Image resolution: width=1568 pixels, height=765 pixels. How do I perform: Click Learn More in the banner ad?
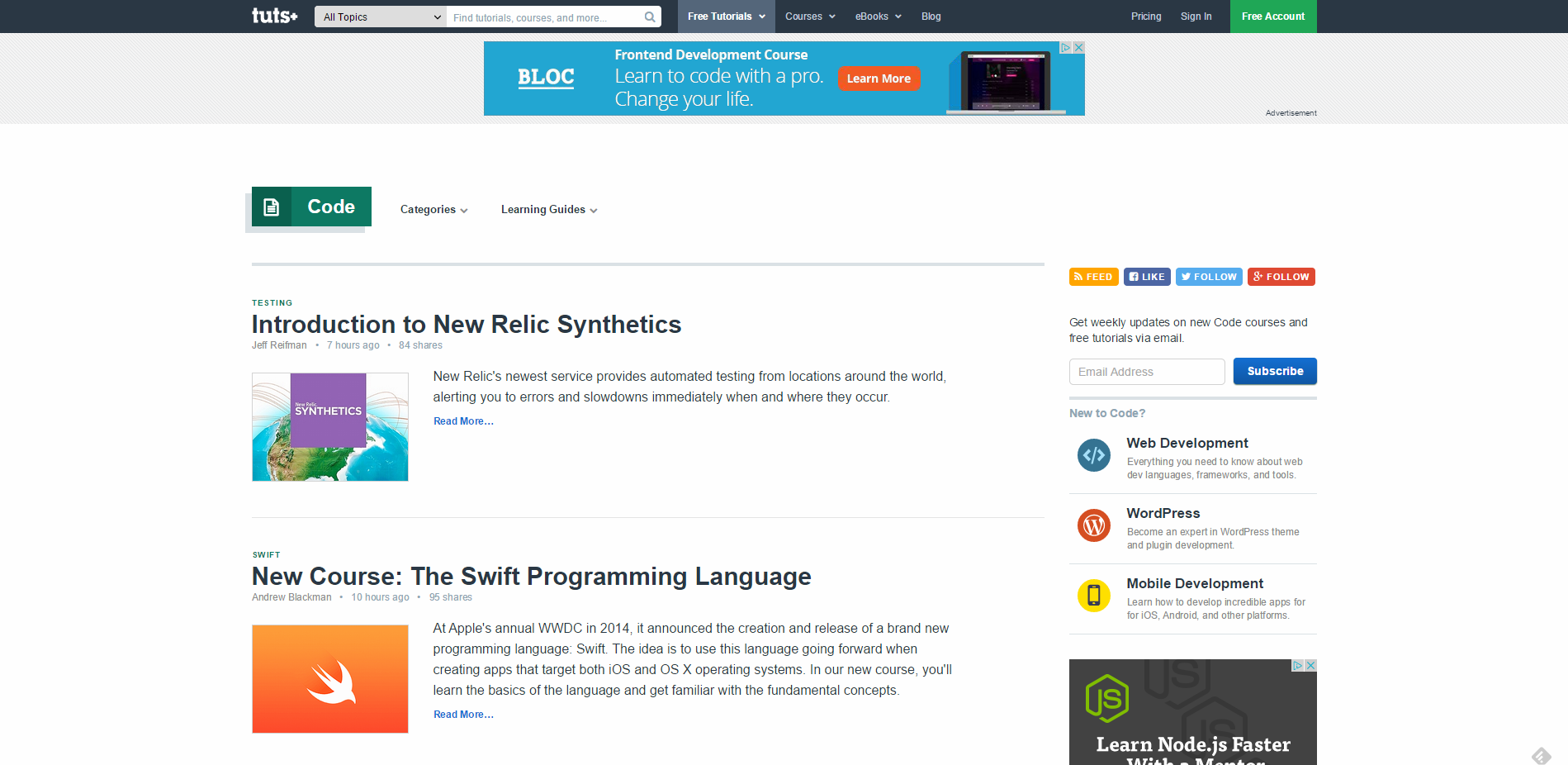879,78
